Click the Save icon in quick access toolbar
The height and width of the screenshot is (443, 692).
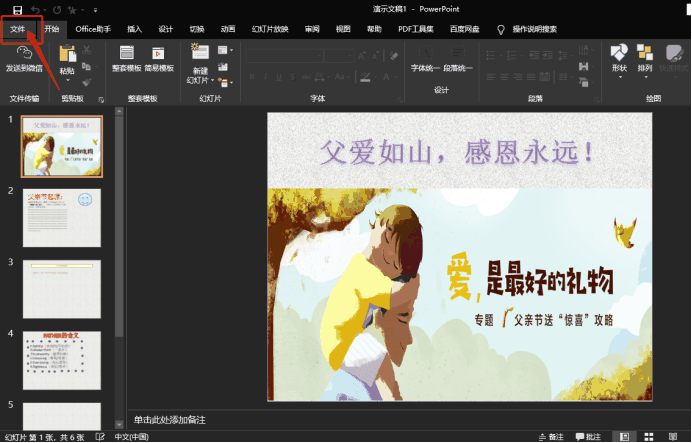point(17,9)
